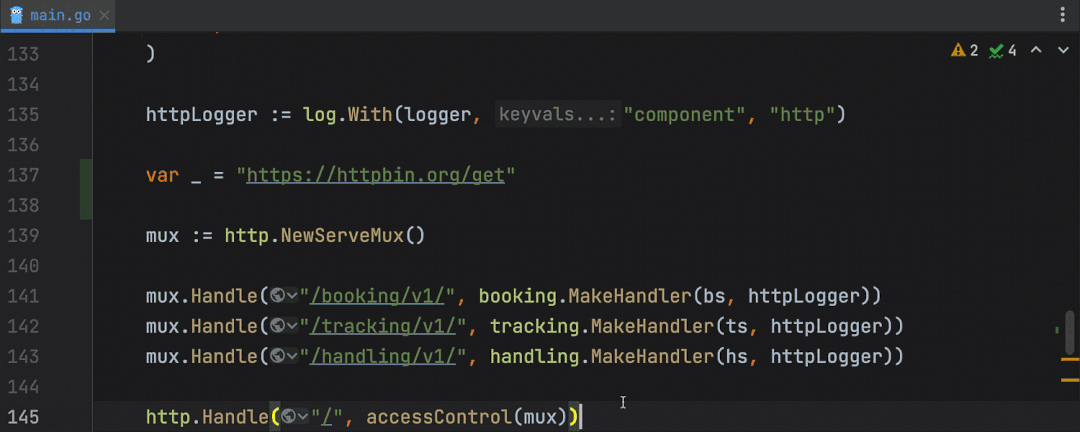1080x432 pixels.
Task: Click the keyvals... parameter hint
Action: (x=558, y=114)
